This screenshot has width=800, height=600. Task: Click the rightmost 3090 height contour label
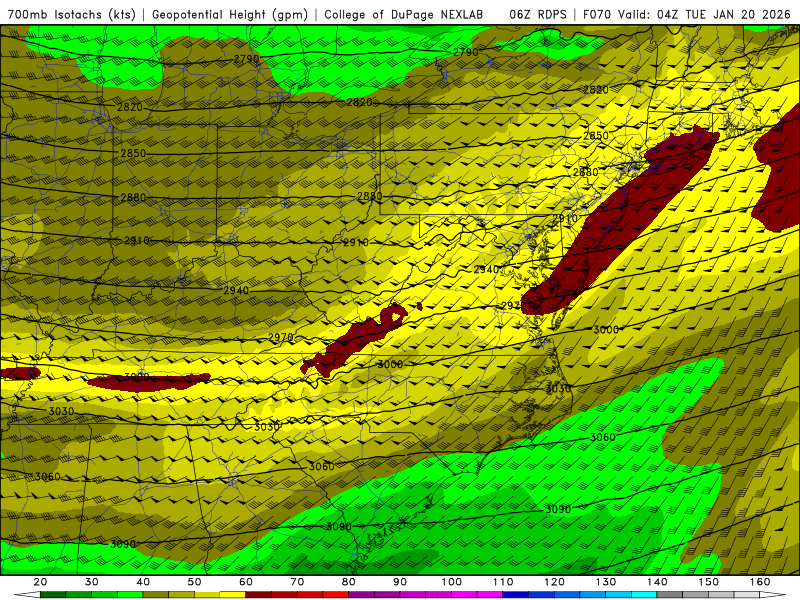click(558, 509)
